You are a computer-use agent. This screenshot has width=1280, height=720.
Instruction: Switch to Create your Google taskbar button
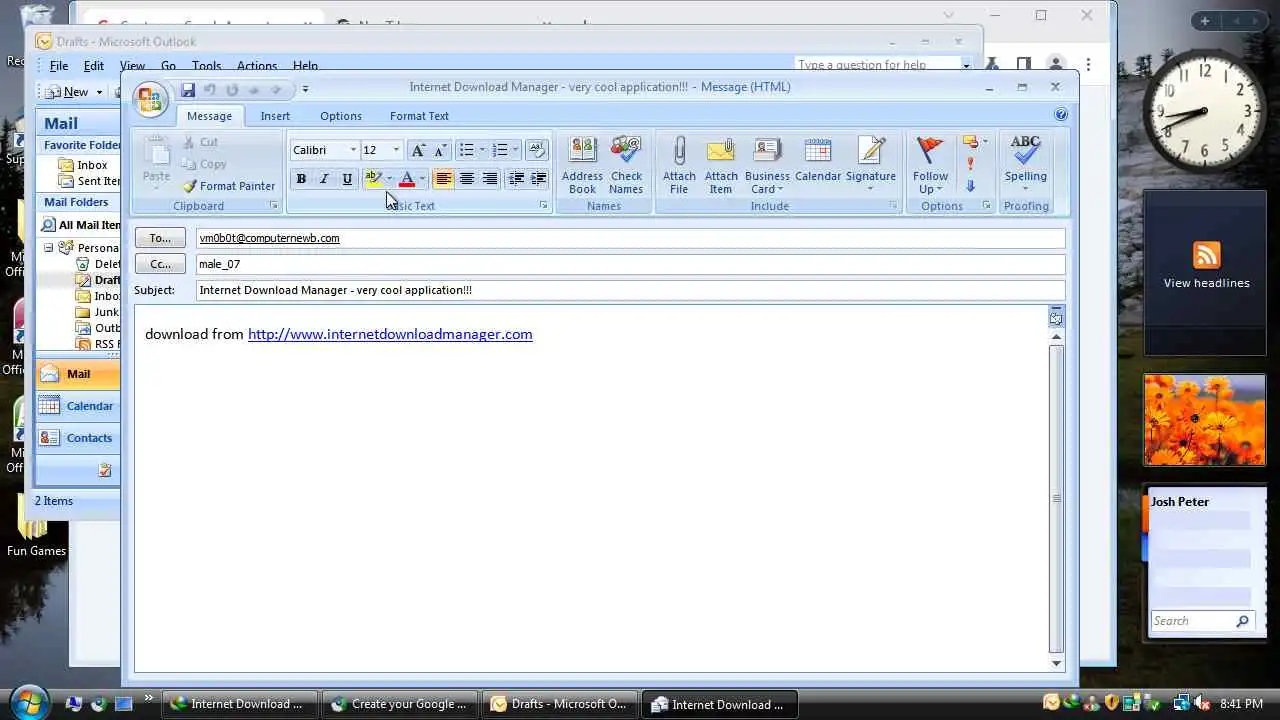(398, 704)
